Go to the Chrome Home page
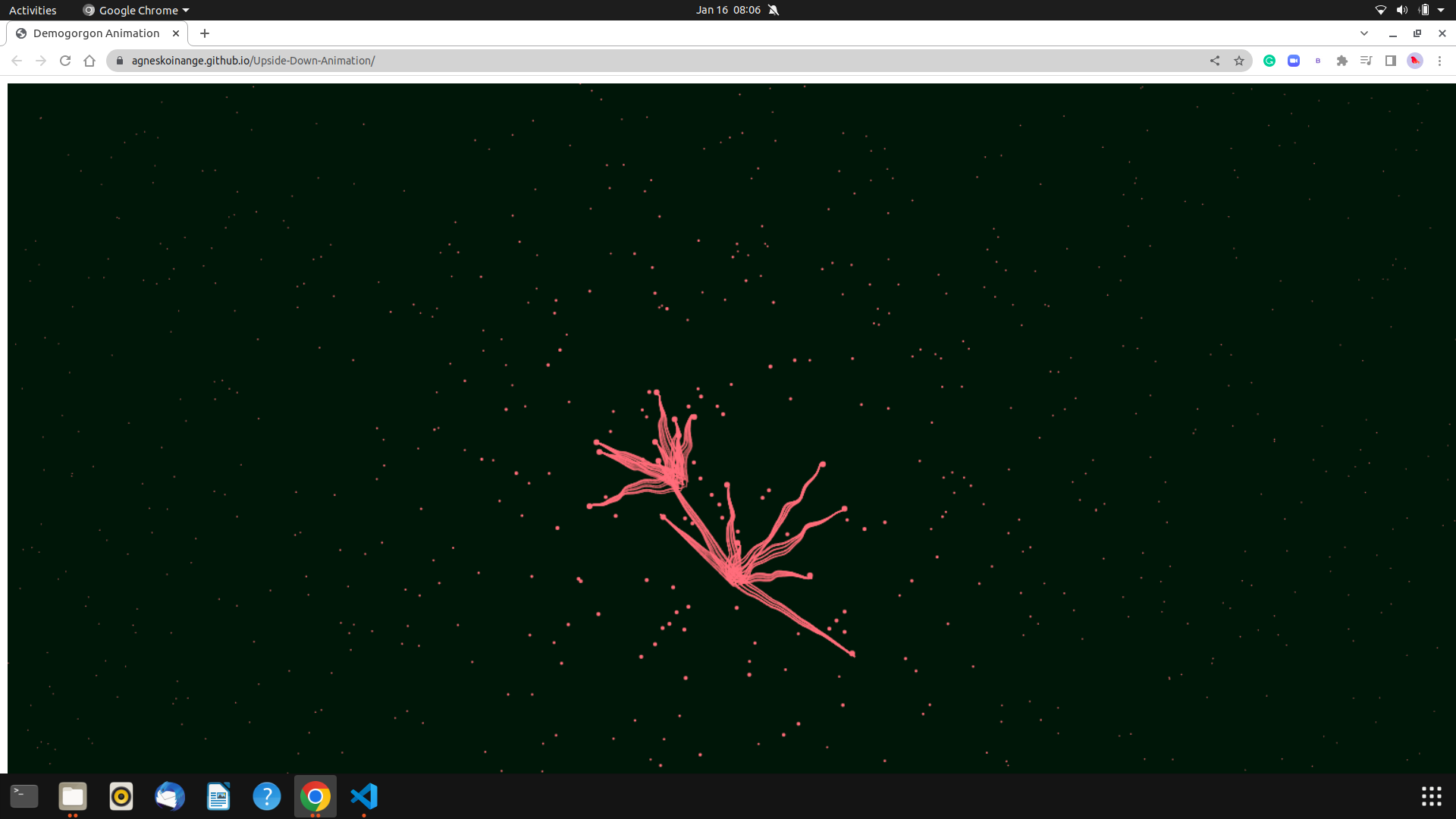The image size is (1456, 819). point(89,61)
